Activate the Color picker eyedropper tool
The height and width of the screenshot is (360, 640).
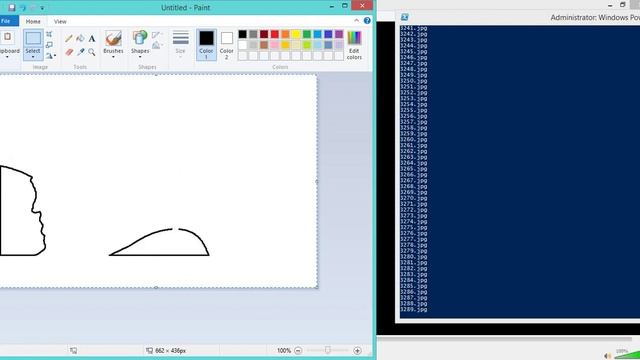tap(80, 52)
